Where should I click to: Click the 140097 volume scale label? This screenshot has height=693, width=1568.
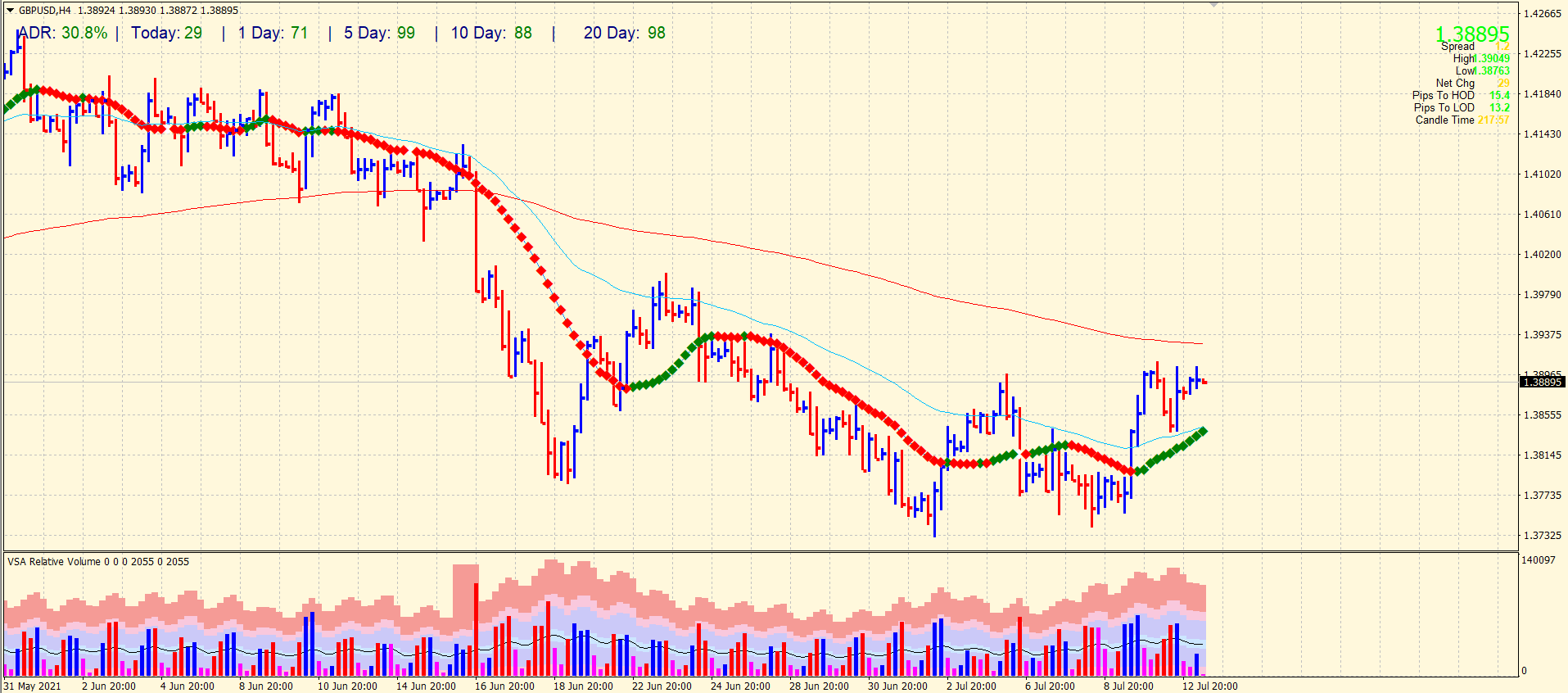click(1539, 560)
